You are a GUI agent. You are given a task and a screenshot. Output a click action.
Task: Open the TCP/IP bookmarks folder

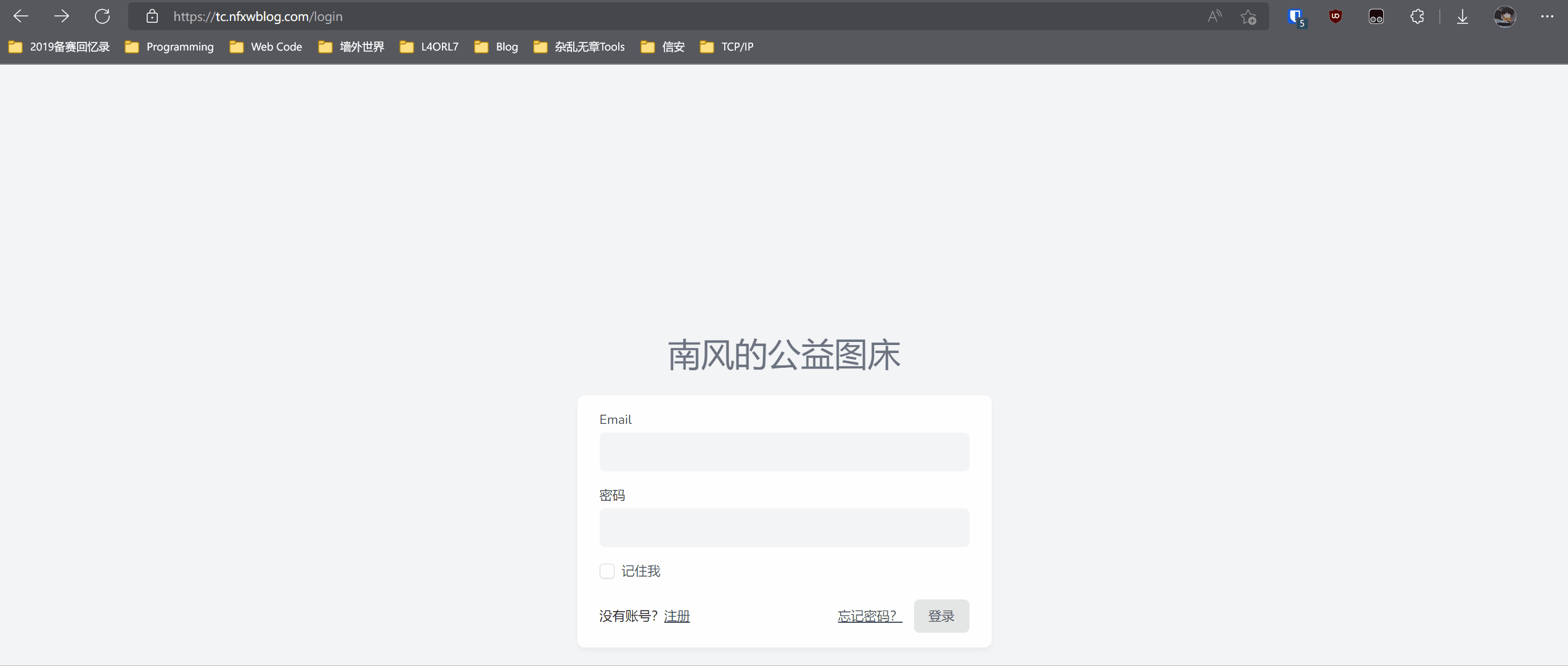(737, 46)
